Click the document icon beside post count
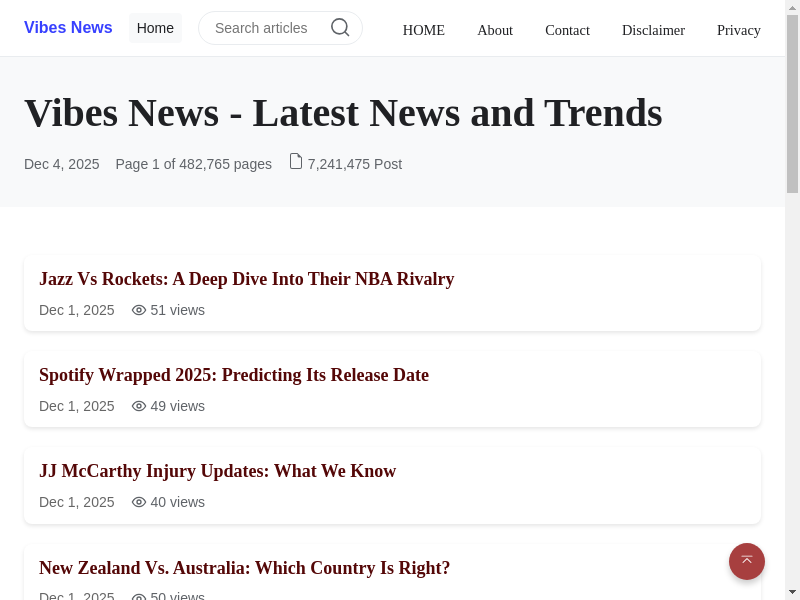The height and width of the screenshot is (600, 800). tap(295, 161)
